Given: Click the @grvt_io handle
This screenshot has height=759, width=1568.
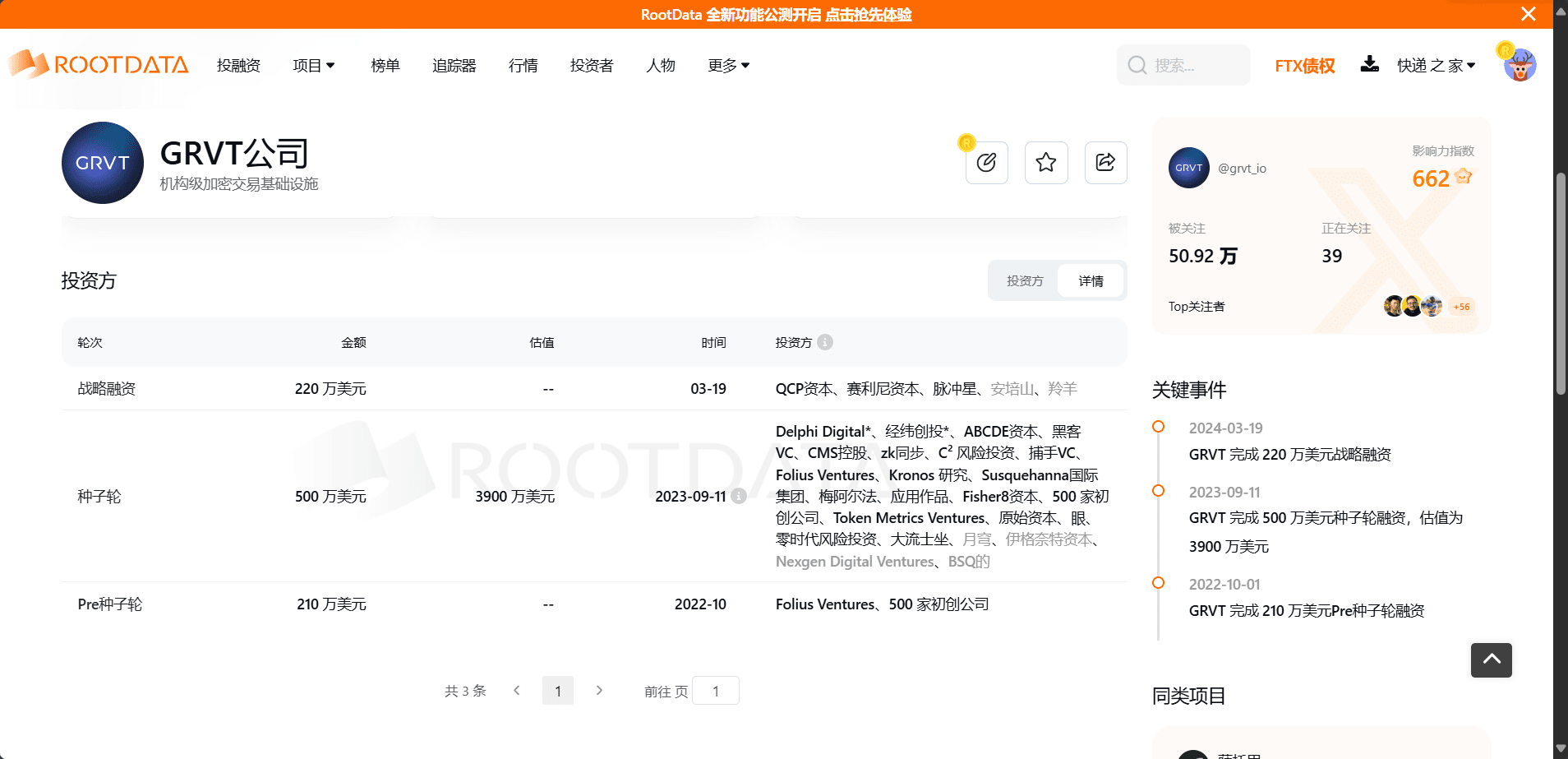Looking at the screenshot, I should (x=1242, y=168).
